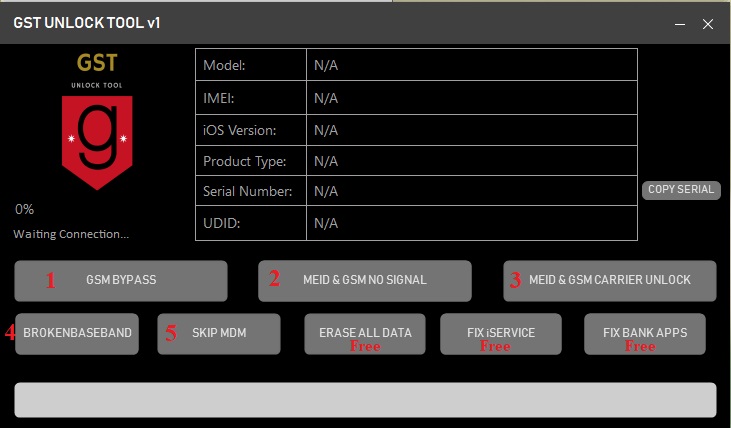Click the Product Type: label
The image size is (731, 428).
244,161
